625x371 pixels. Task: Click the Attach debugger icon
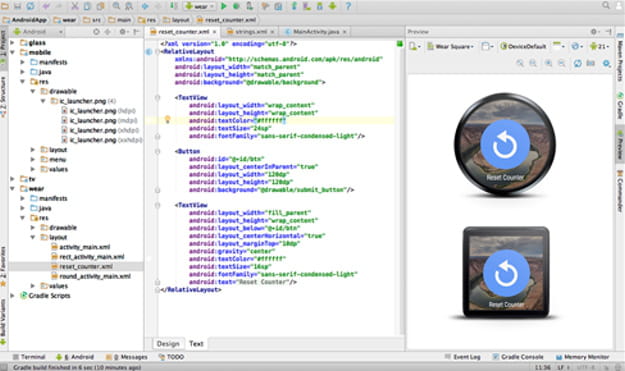tap(249, 6)
